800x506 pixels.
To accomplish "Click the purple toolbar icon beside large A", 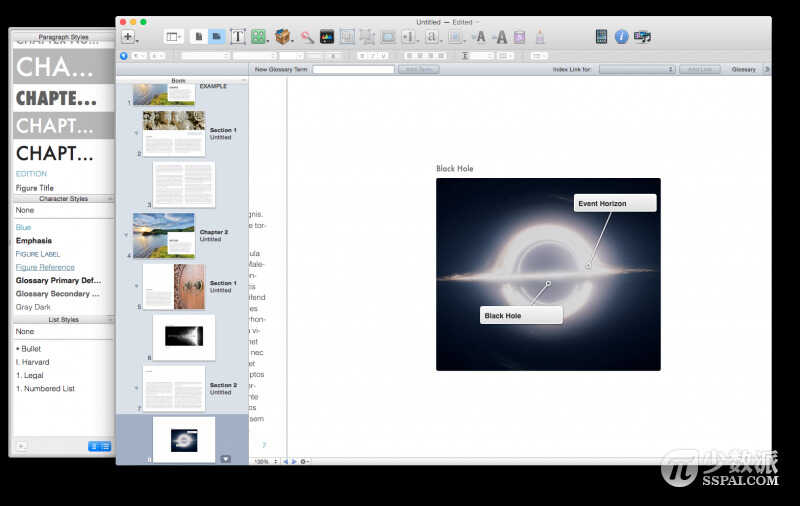I will [519, 37].
